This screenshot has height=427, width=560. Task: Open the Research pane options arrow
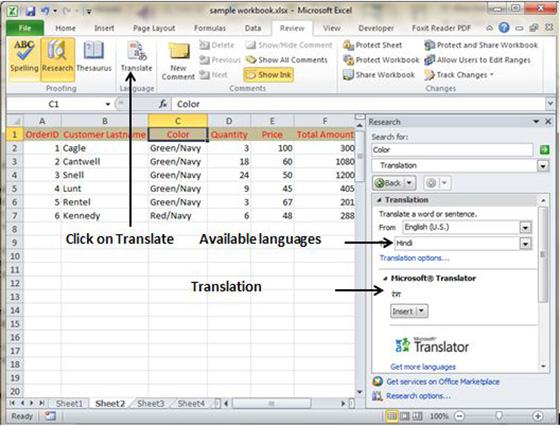(x=536, y=122)
